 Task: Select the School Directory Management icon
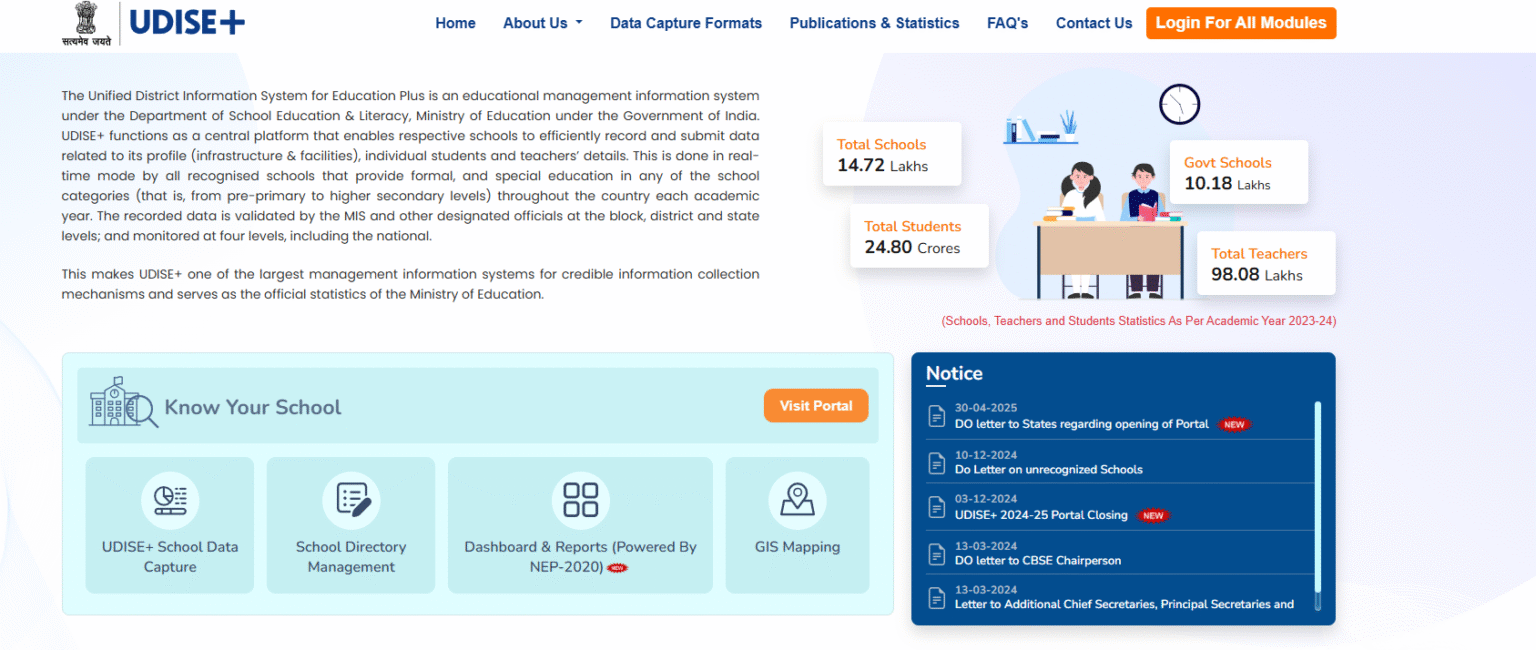coord(350,501)
